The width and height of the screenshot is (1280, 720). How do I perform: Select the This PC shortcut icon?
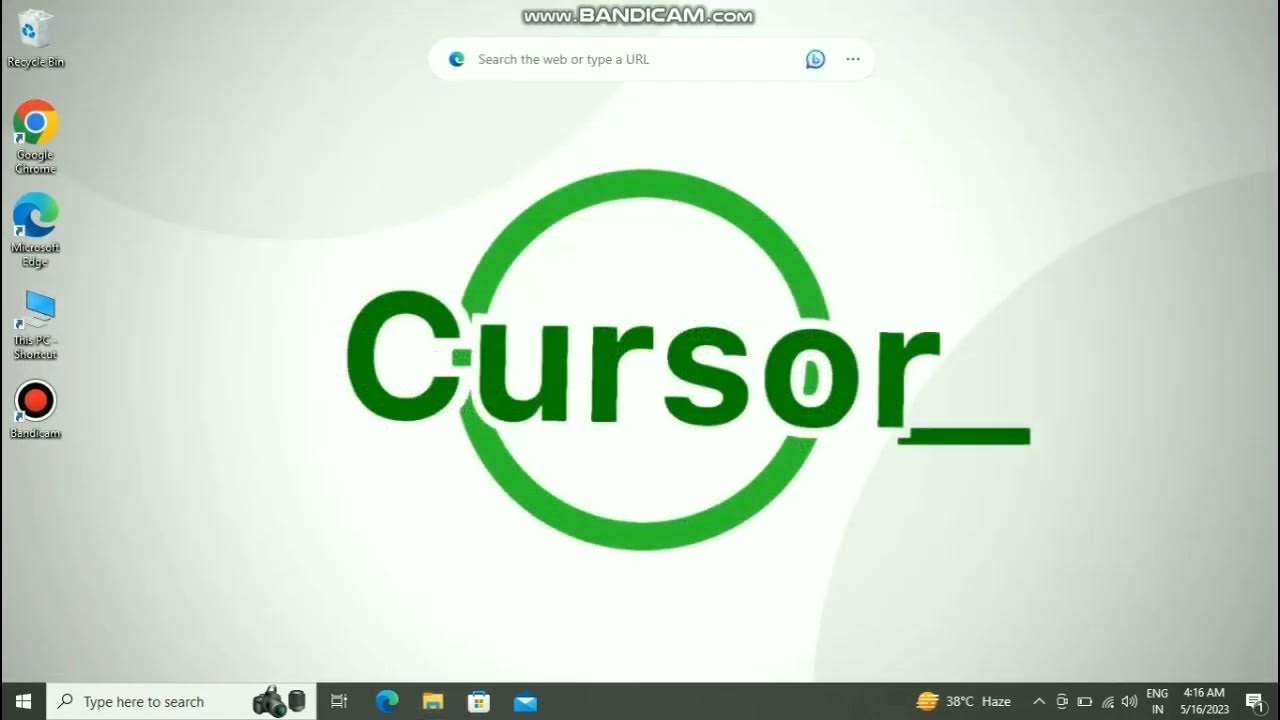(x=35, y=325)
